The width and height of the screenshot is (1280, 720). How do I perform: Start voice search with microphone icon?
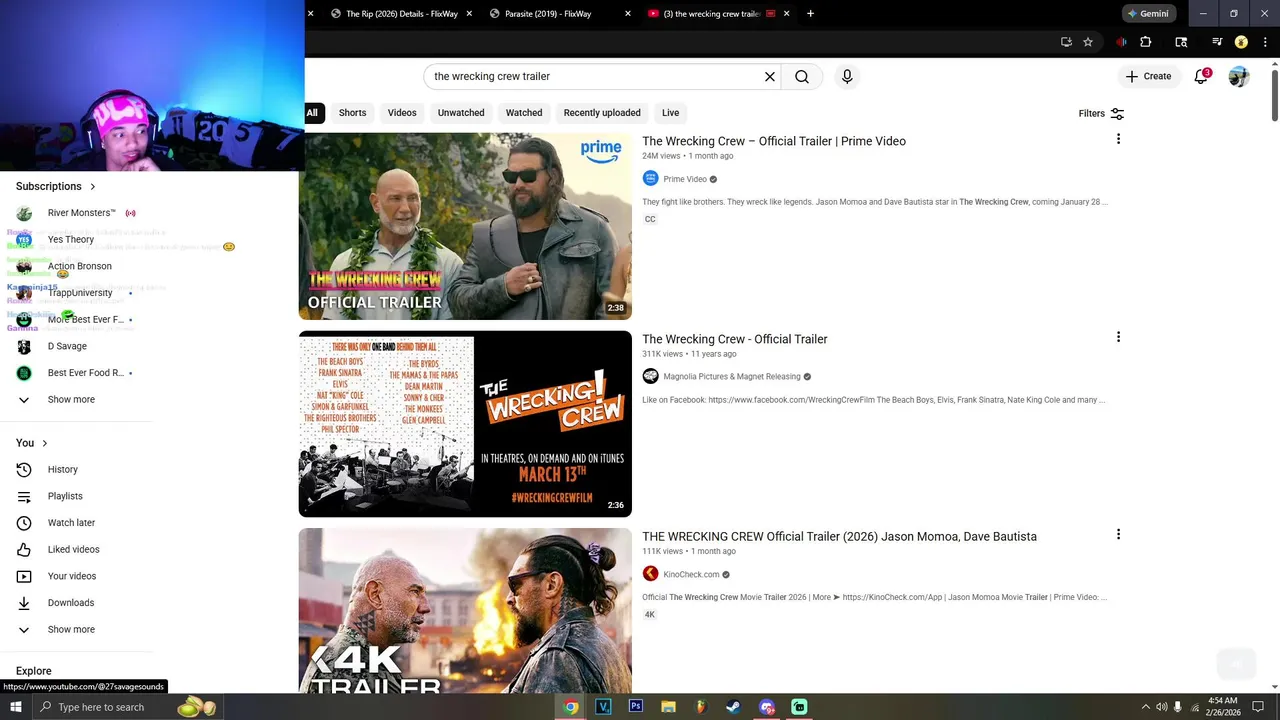847,76
